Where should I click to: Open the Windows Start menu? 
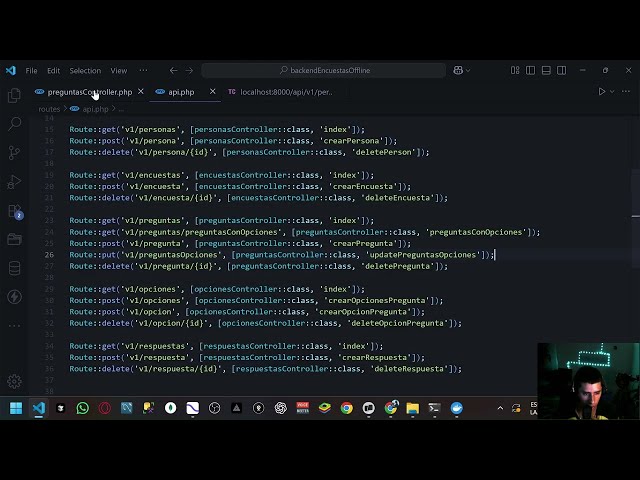coord(16,408)
